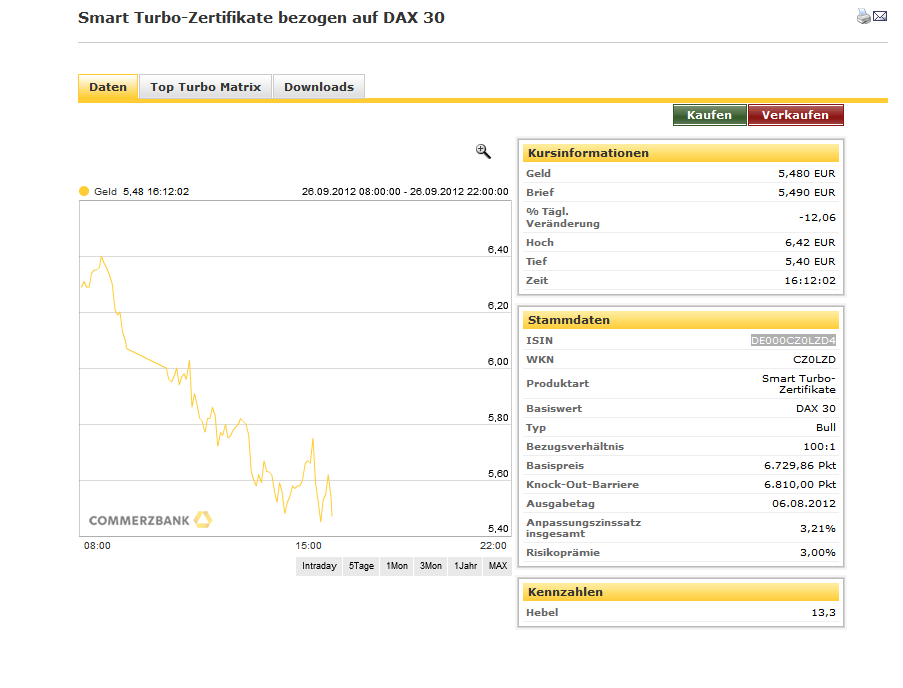Image resolution: width=903 pixels, height=688 pixels.
Task: Switch to the Top Turbo Matrix tab
Action: [x=205, y=87]
